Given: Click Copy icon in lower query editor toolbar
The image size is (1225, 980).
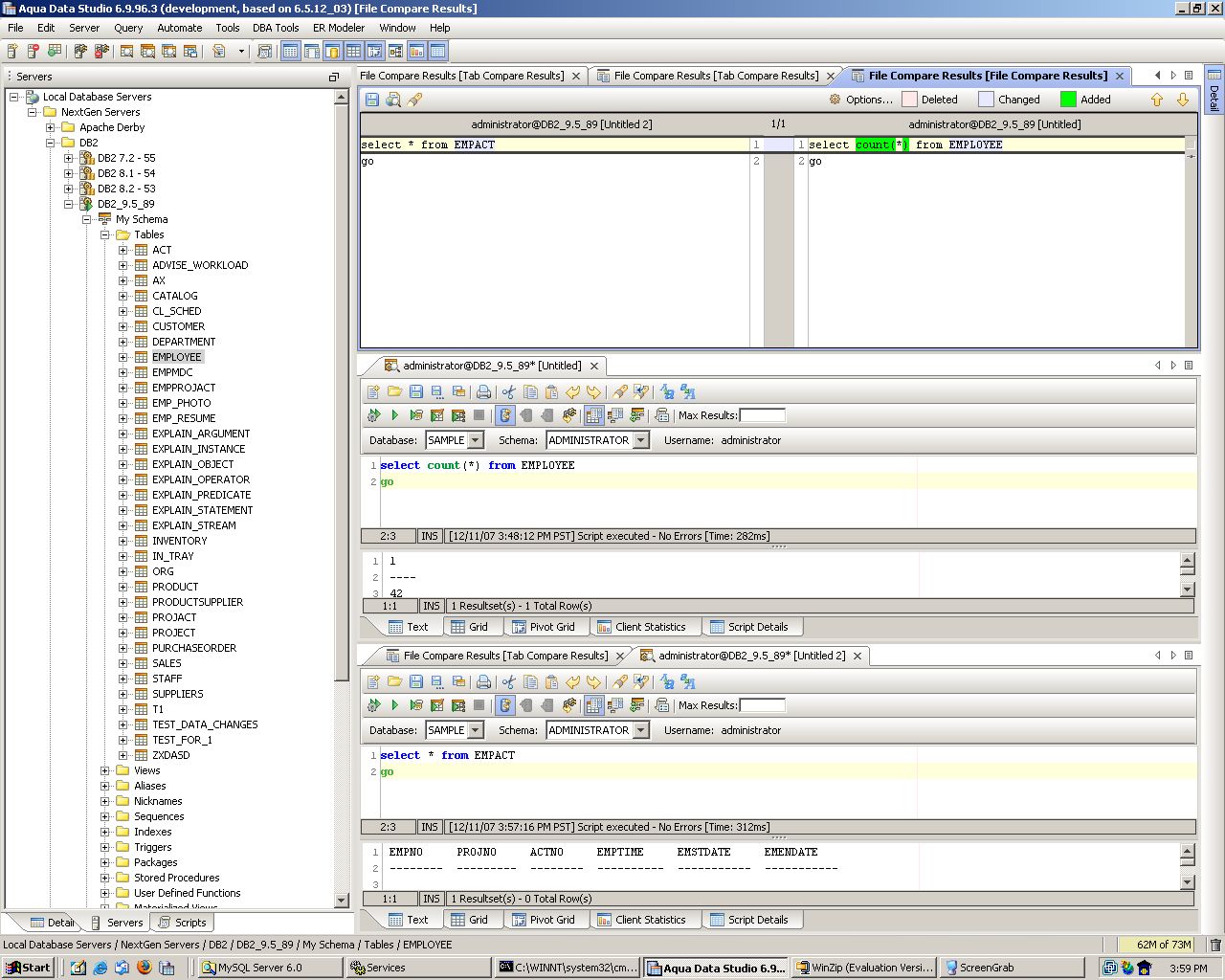Looking at the screenshot, I should 530,681.
